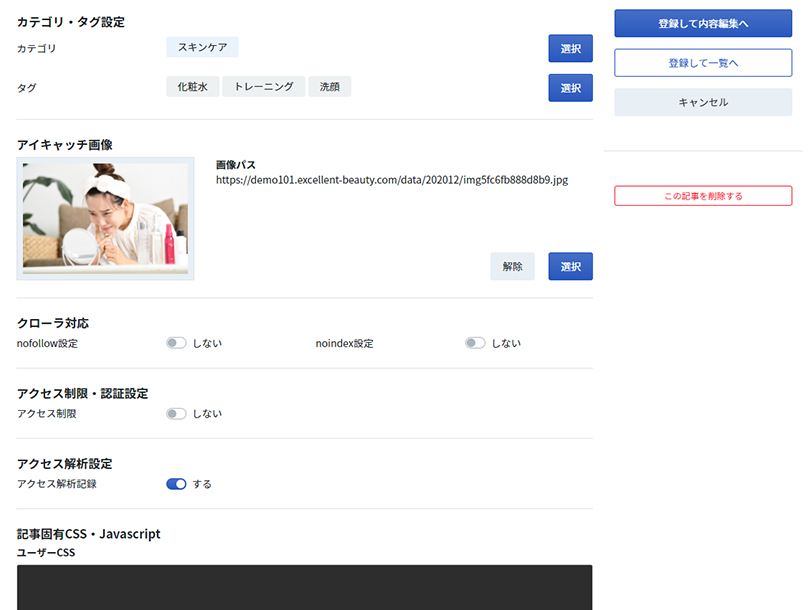Click the アクセス制限・認証設定 heading
The image size is (810, 610).
pos(83,394)
